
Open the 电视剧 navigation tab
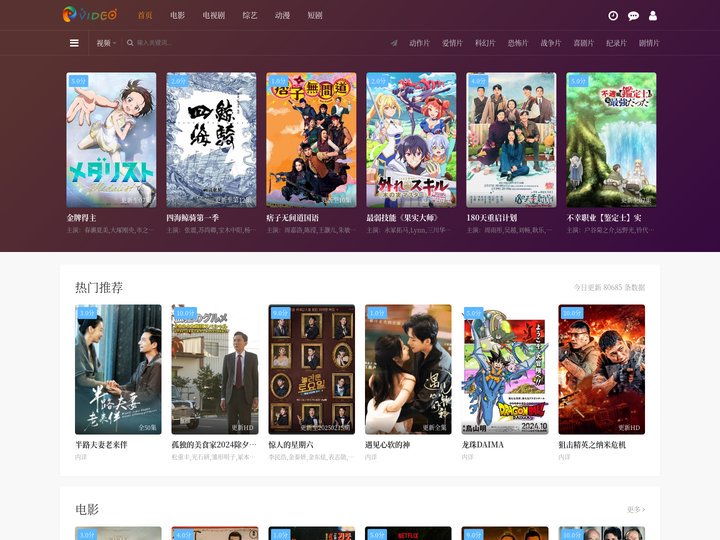[214, 15]
